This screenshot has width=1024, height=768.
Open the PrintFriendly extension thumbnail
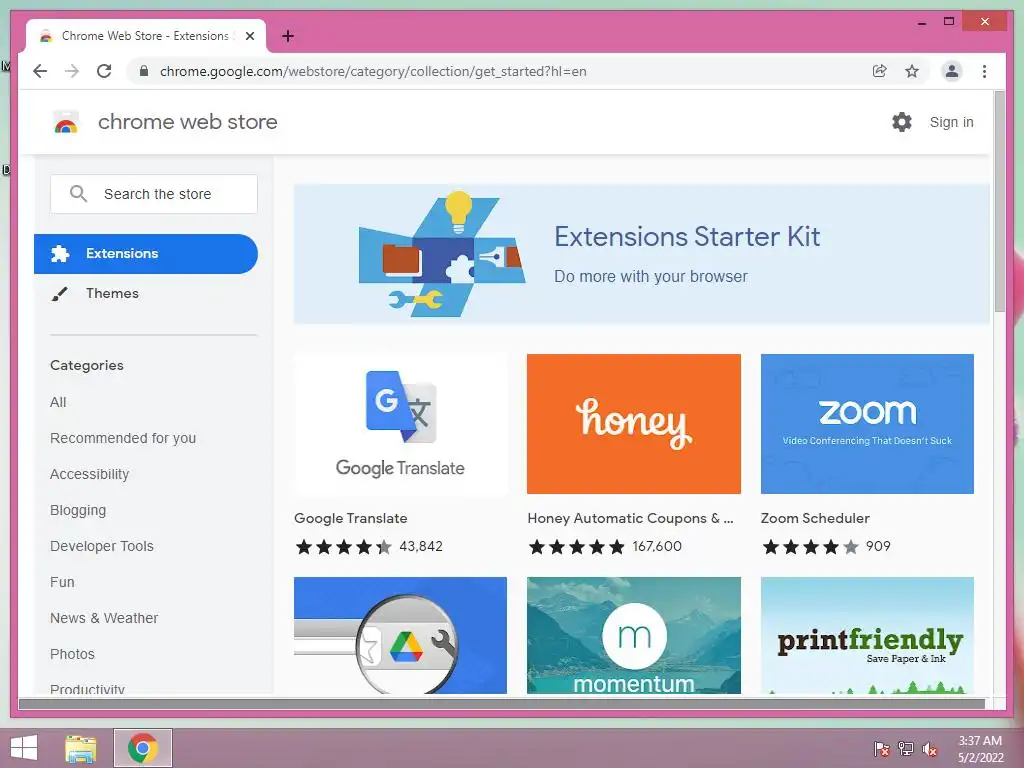[867, 635]
